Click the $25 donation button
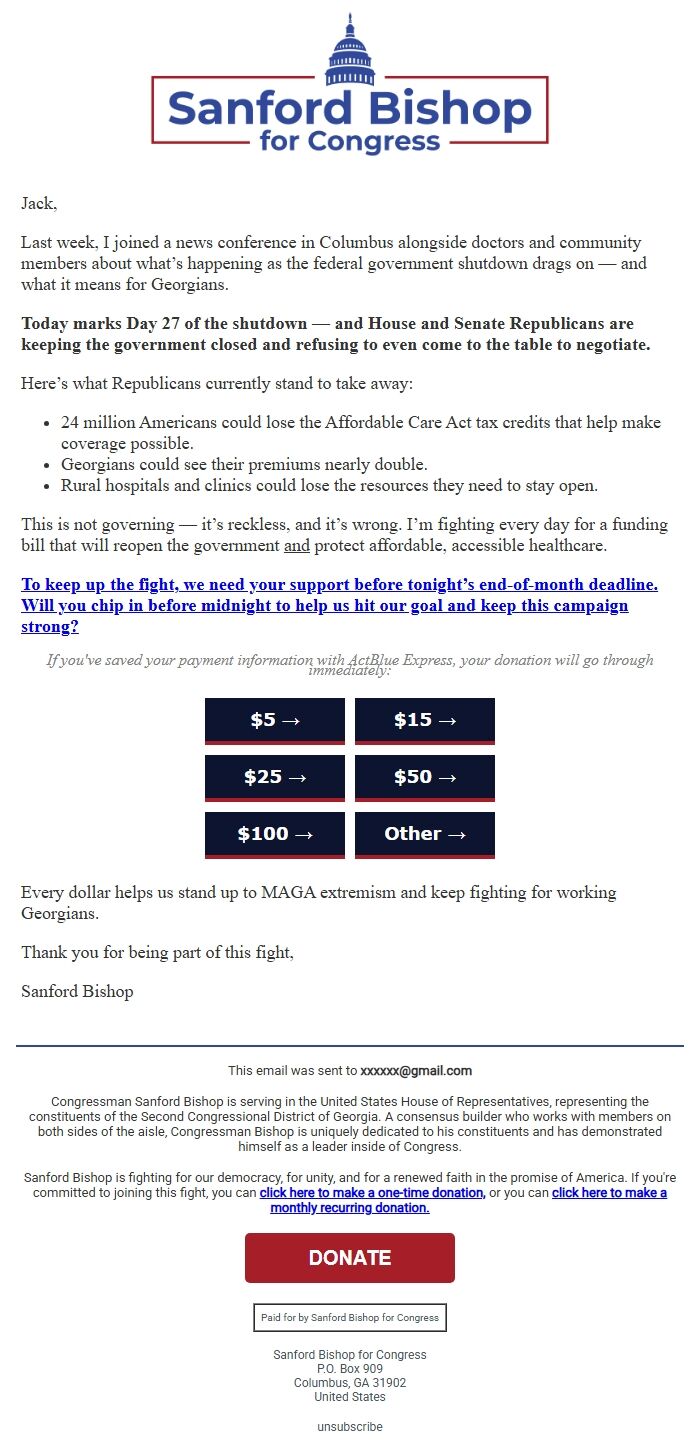 pyautogui.click(x=274, y=777)
